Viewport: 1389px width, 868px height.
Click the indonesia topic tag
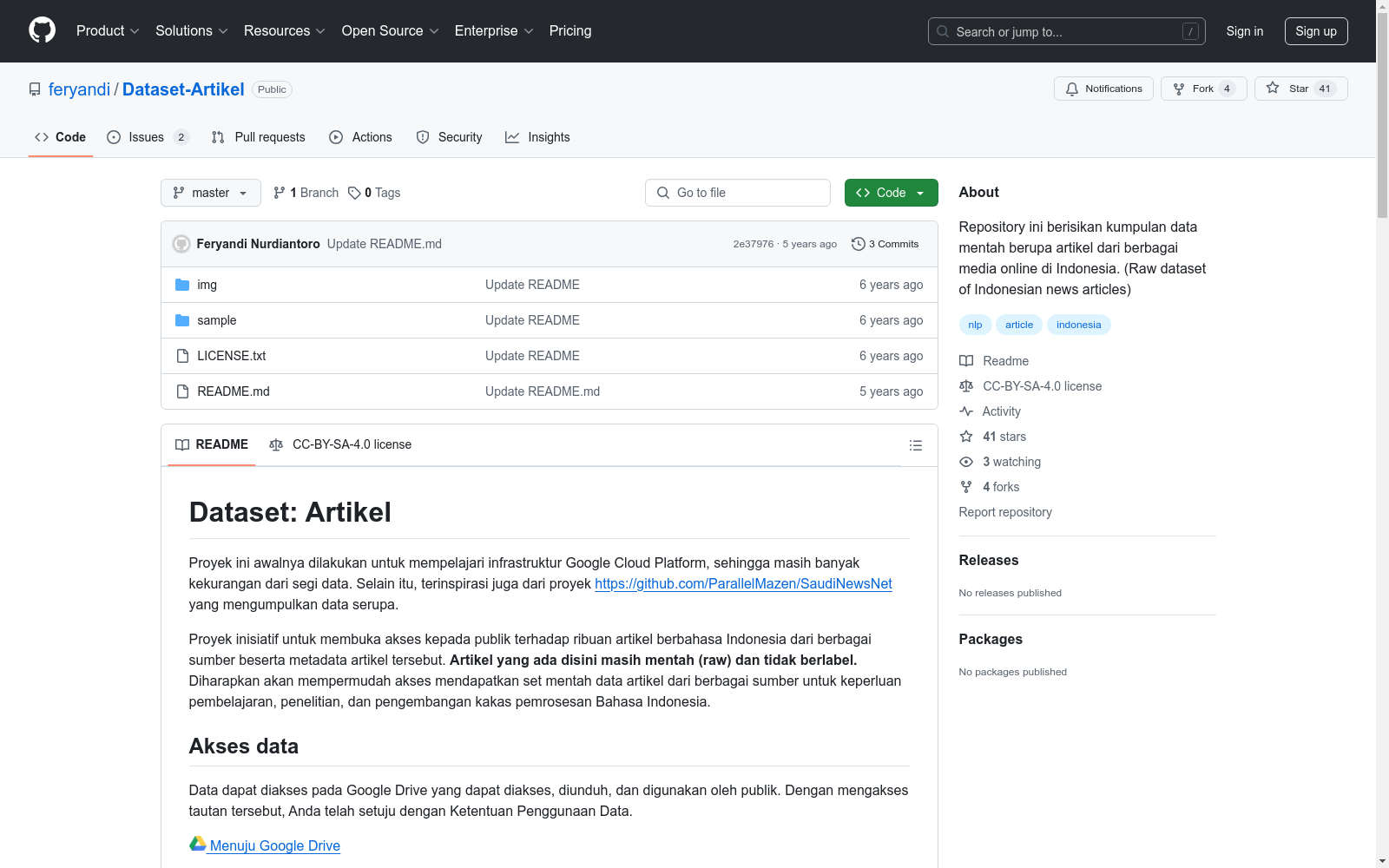[1078, 325]
